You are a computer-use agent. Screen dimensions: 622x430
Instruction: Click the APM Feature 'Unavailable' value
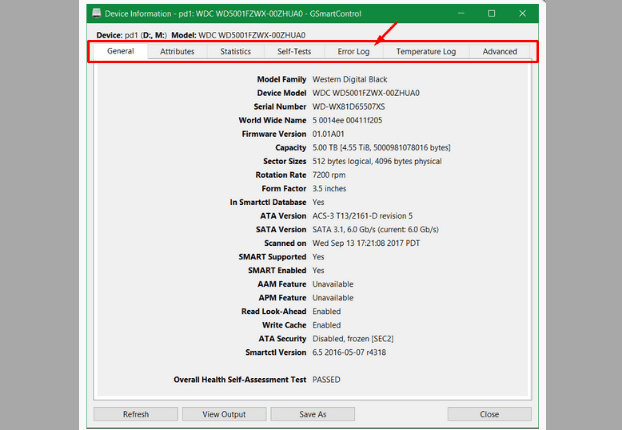333,298
